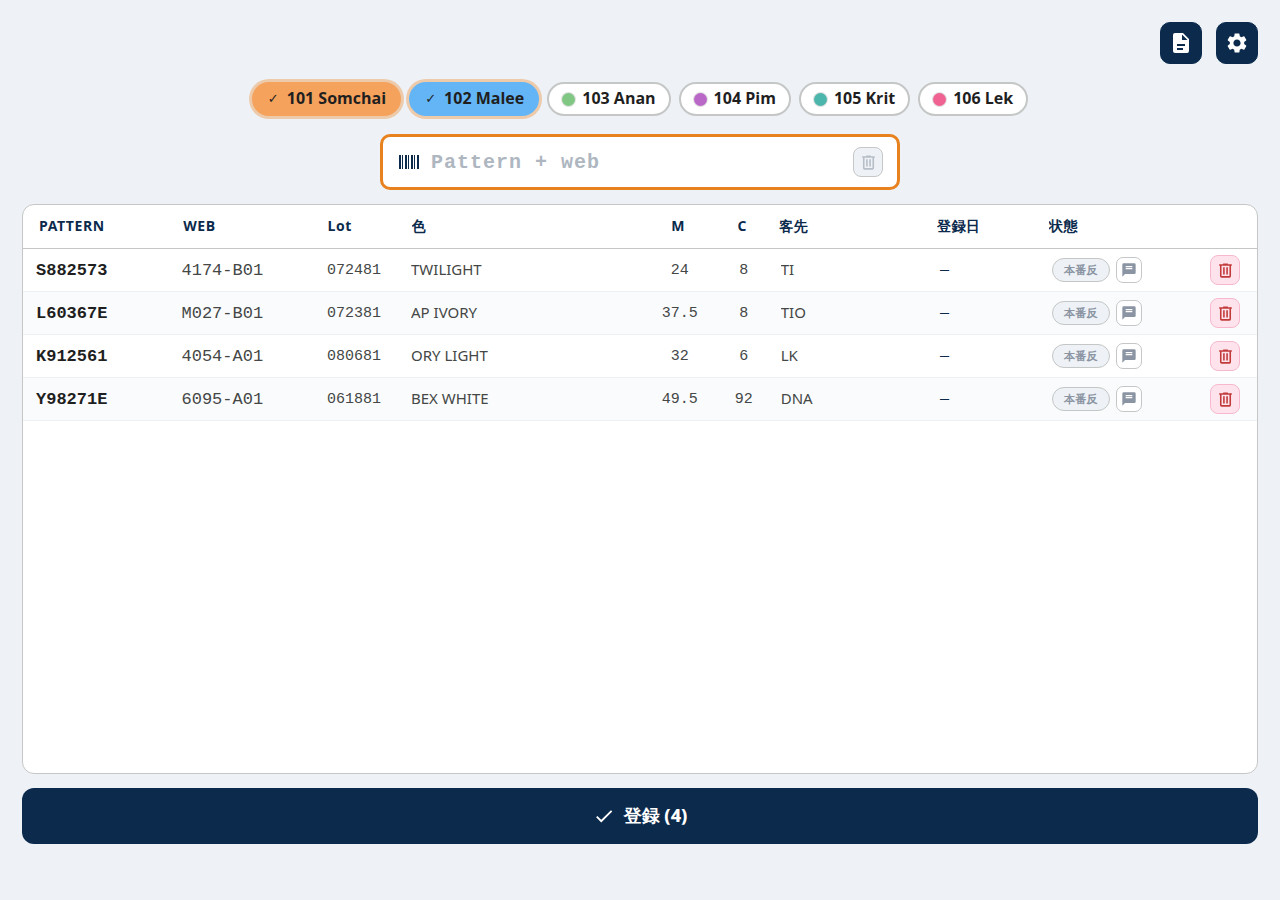Click the barcode icon in scan field
The height and width of the screenshot is (900, 1280).
(x=409, y=162)
